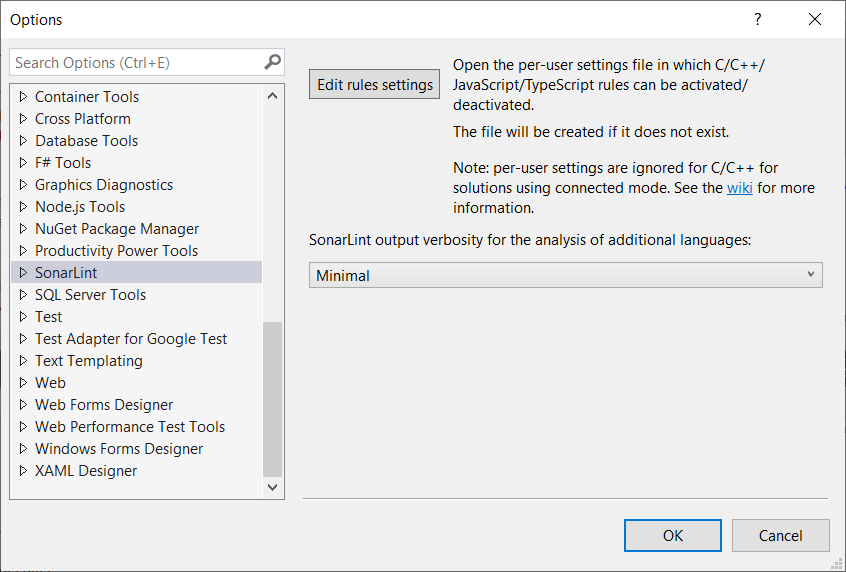Select Text Templating category
Image resolution: width=846 pixels, height=572 pixels.
pyautogui.click(x=88, y=360)
